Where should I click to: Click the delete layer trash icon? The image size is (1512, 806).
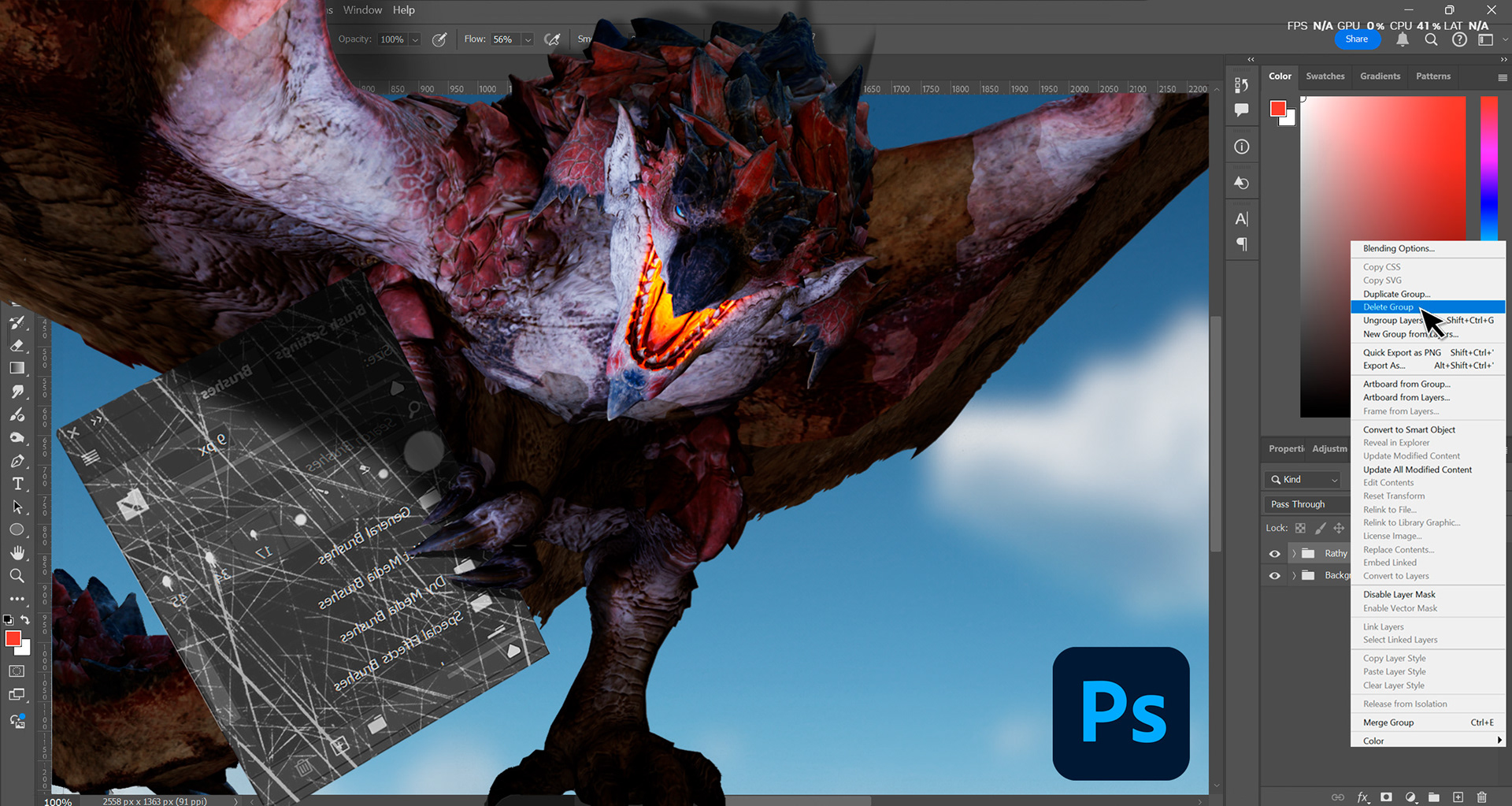[1482, 797]
